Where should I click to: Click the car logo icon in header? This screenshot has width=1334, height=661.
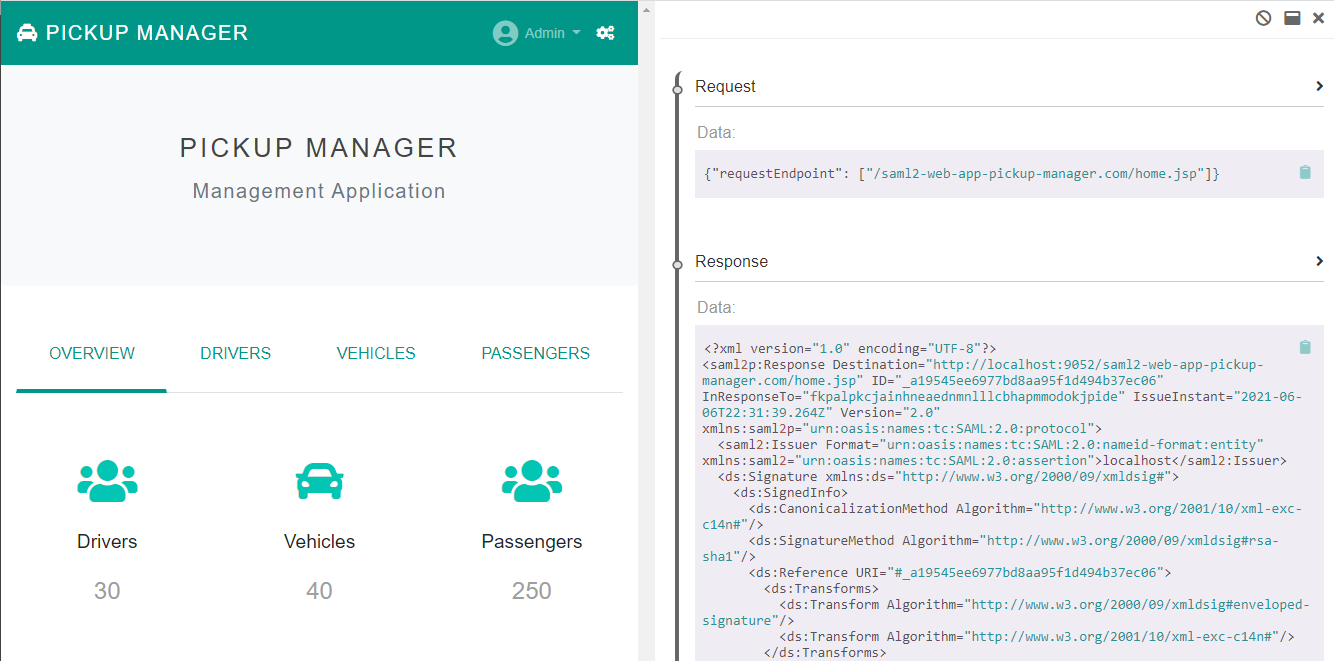[x=27, y=33]
